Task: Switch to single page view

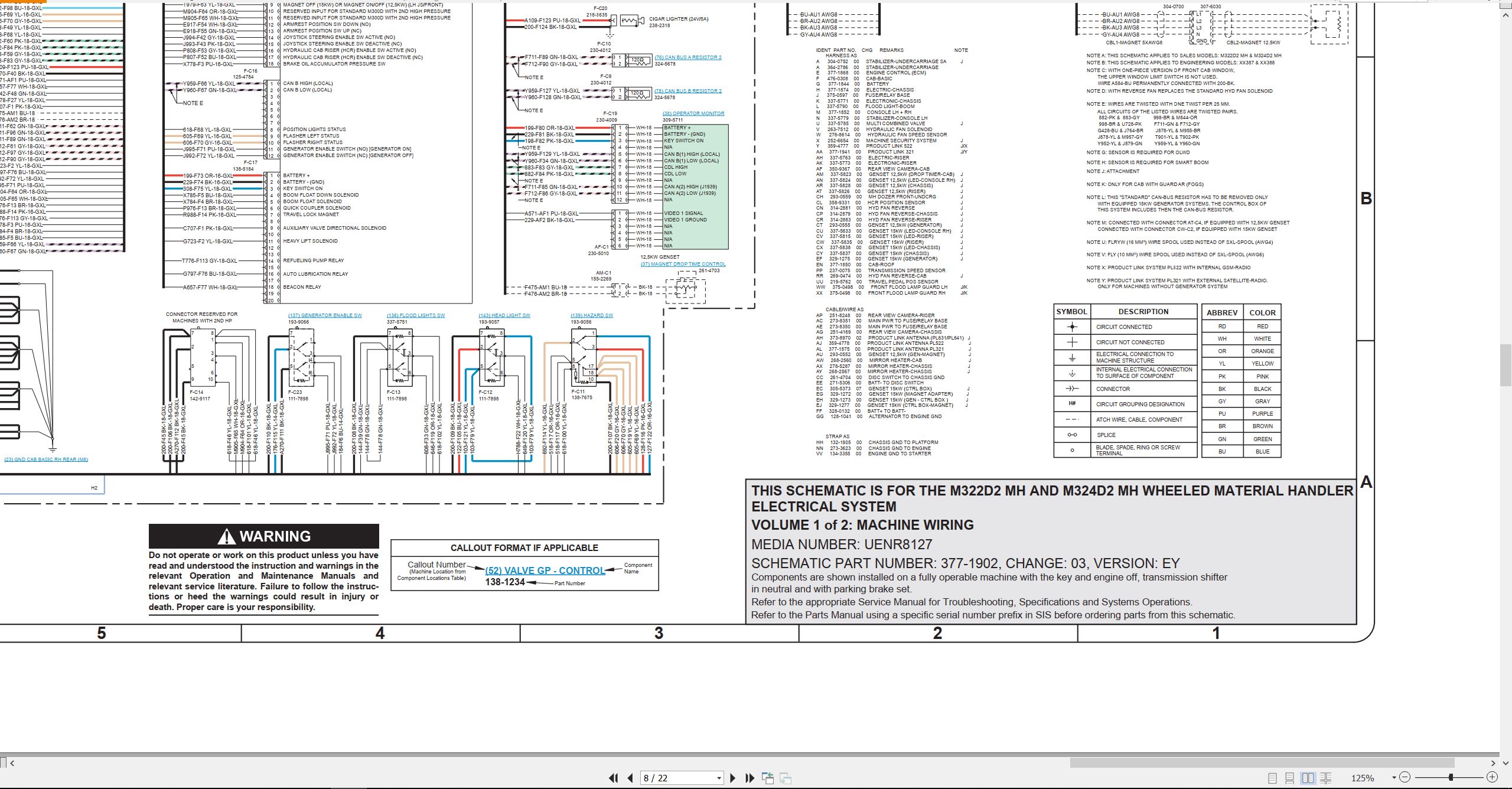Action: pos(1273,778)
